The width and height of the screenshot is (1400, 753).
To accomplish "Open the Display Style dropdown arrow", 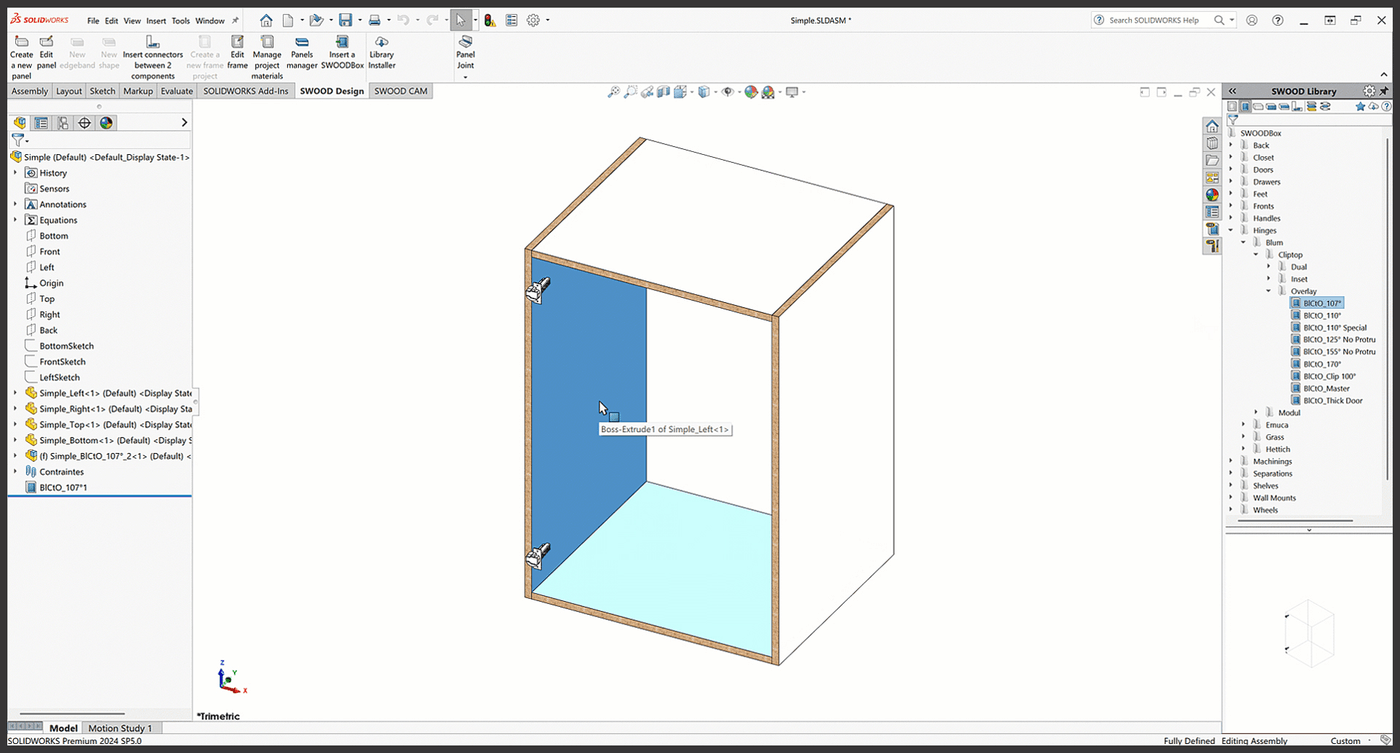I will pyautogui.click(x=715, y=91).
